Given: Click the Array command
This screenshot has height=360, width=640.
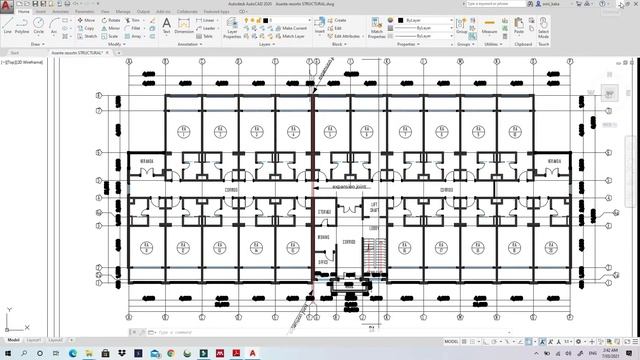Looking at the screenshot, I should (x=133, y=36).
